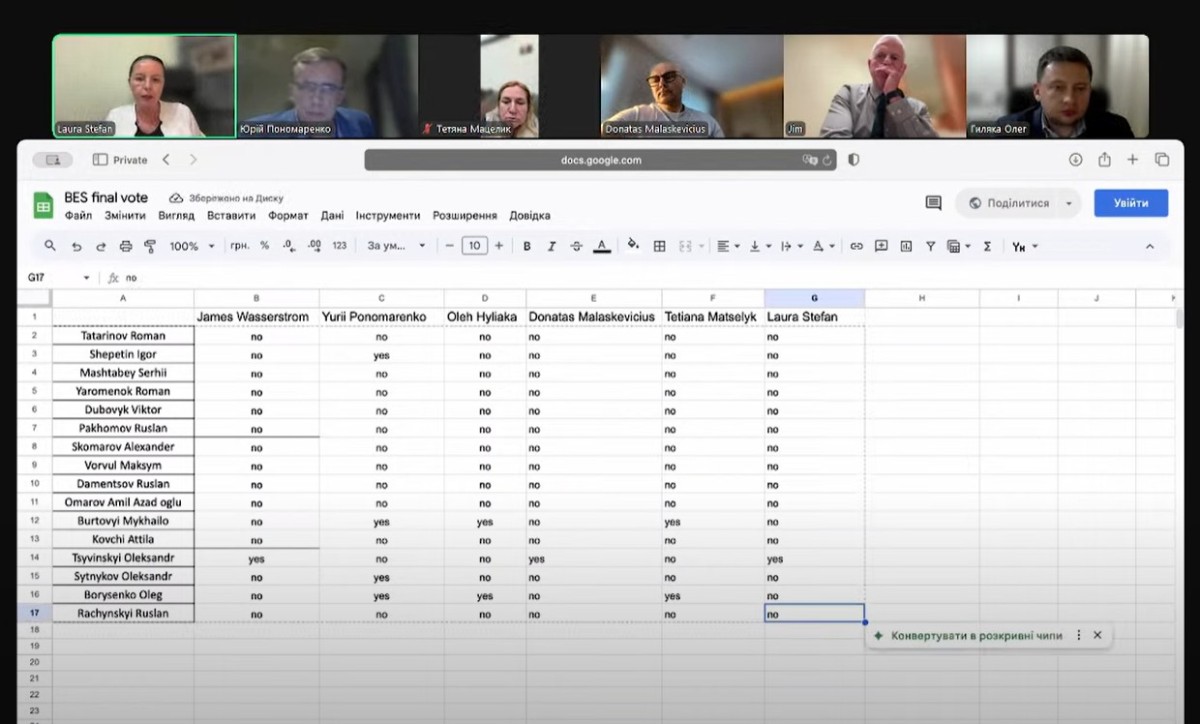Screen dimensions: 1200x724
Task: Click the saved to Drive cloud icon
Action: pos(176,198)
